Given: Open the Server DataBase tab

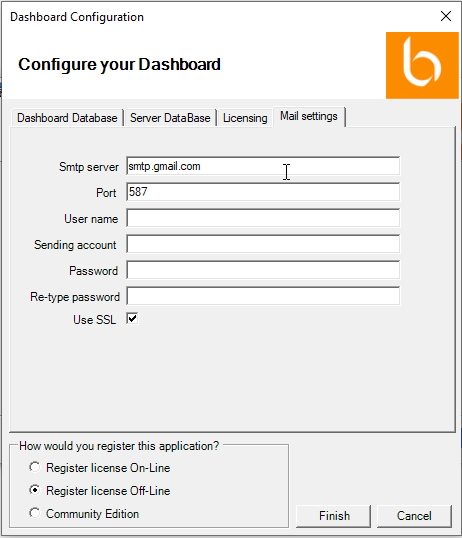Looking at the screenshot, I should click(170, 118).
